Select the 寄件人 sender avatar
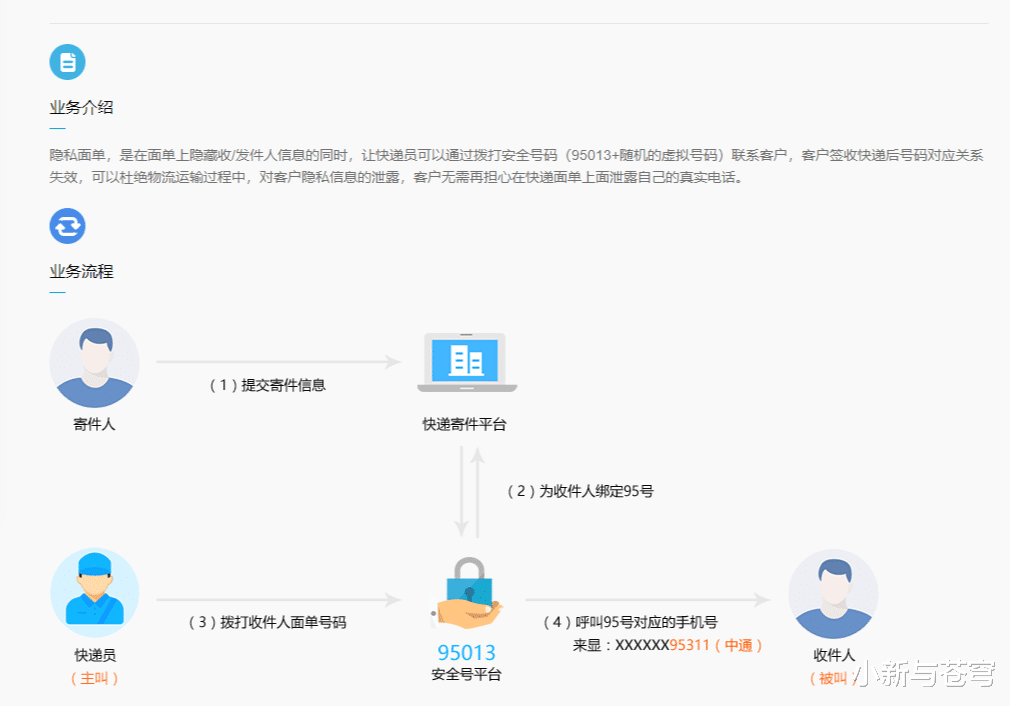Image resolution: width=1011 pixels, height=706 pixels. 95,363
